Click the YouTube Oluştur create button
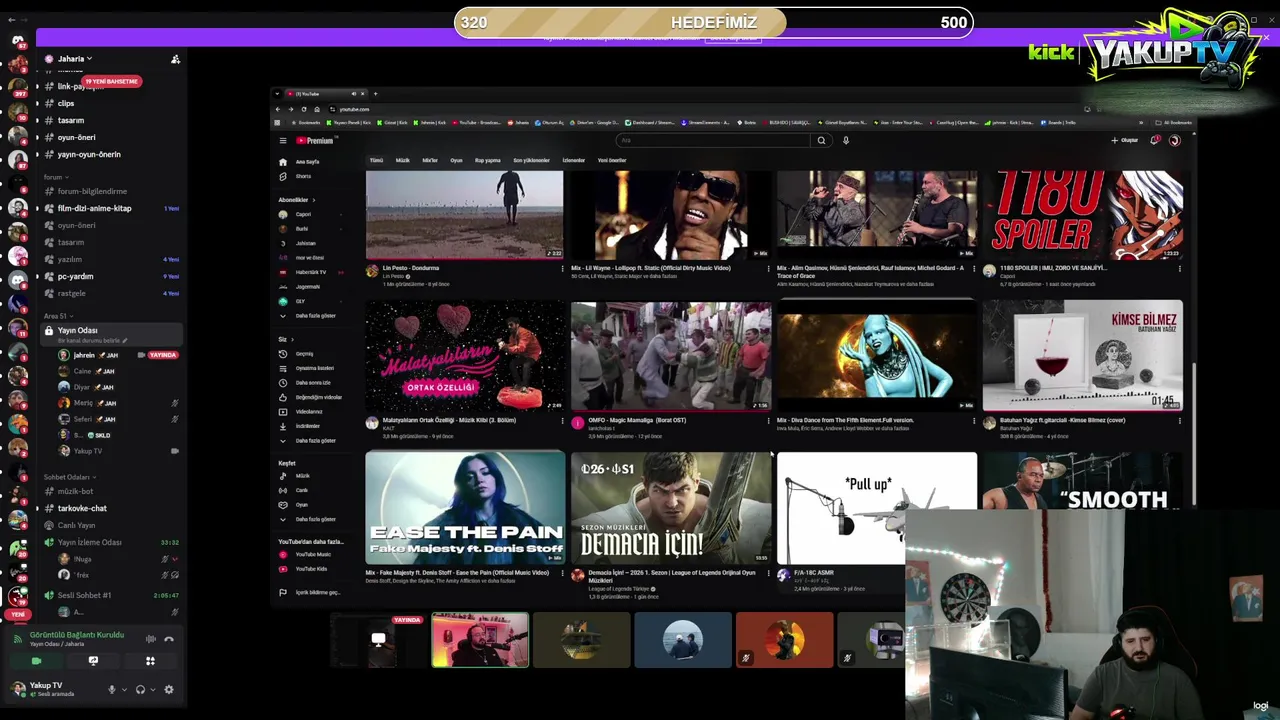This screenshot has width=1280, height=720. pyautogui.click(x=1125, y=141)
